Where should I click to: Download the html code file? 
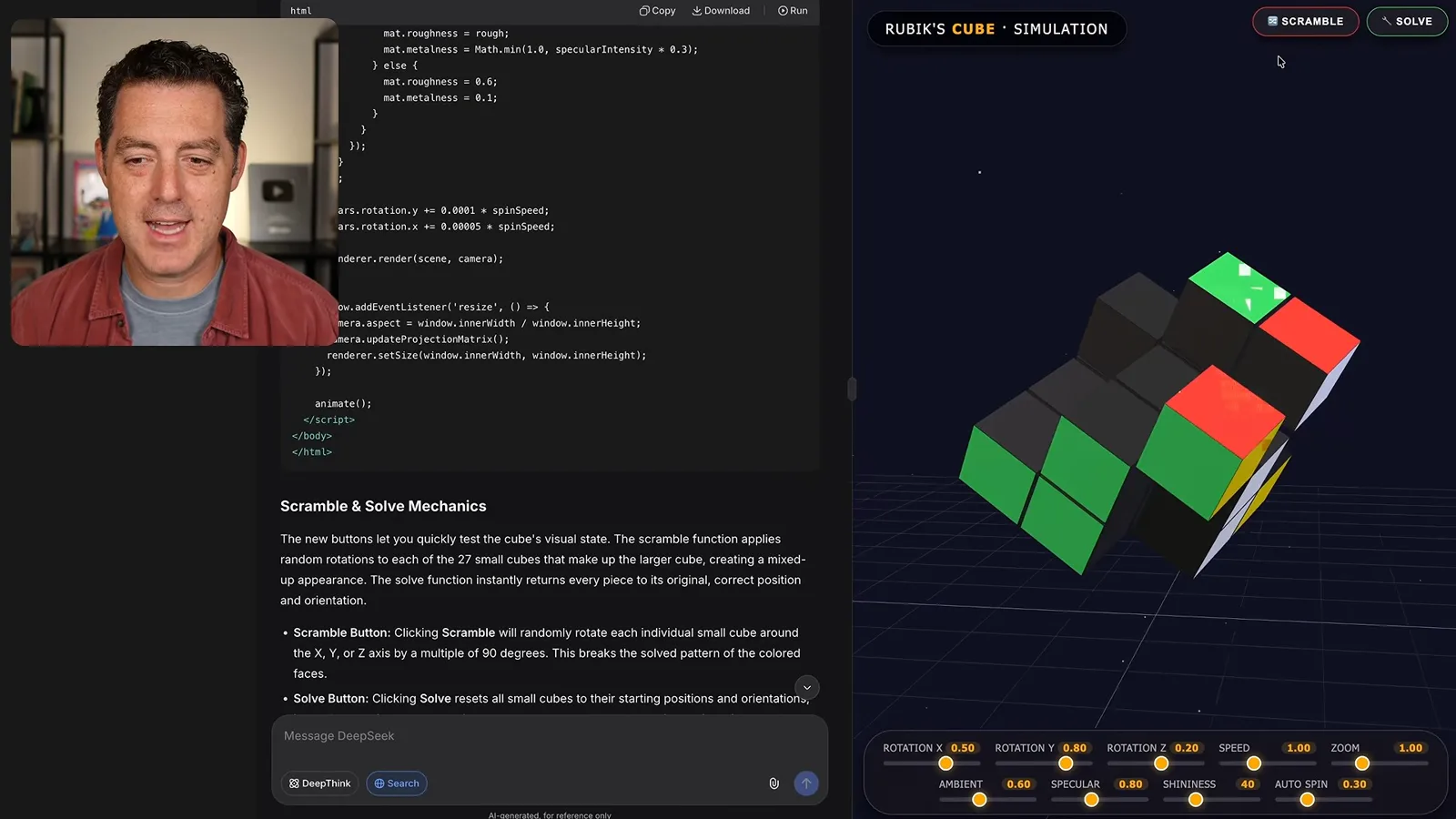click(x=721, y=11)
